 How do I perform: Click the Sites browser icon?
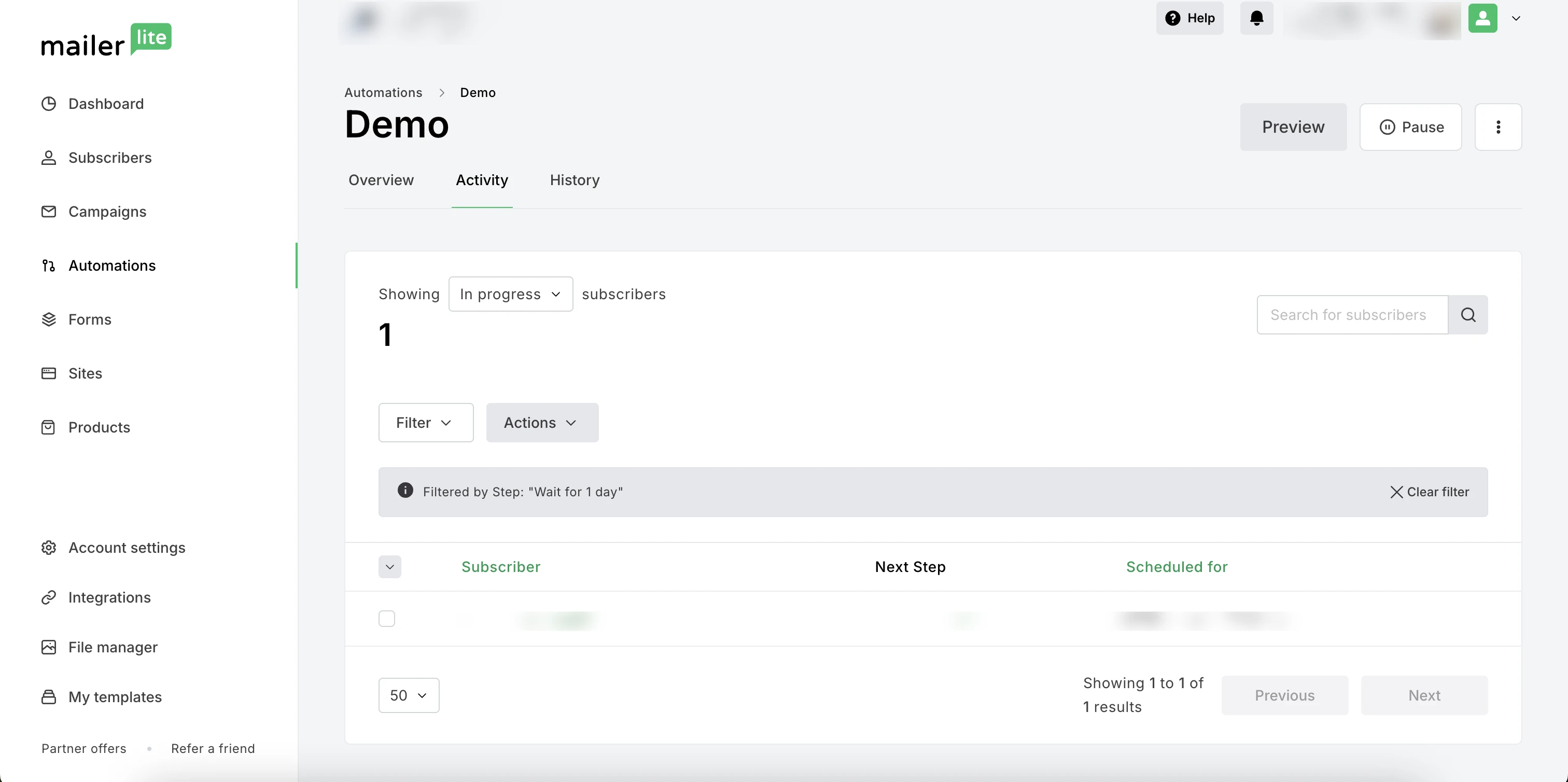point(49,374)
